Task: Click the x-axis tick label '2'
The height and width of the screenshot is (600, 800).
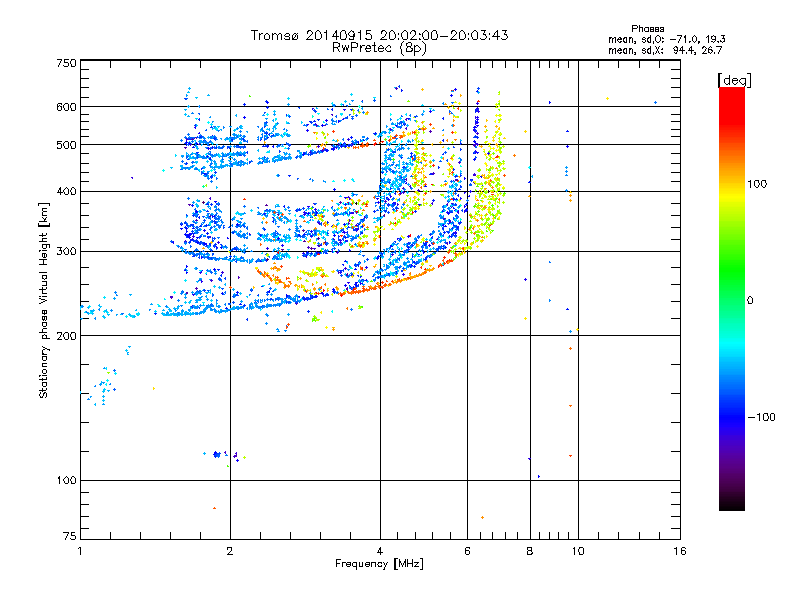Action: [230, 551]
